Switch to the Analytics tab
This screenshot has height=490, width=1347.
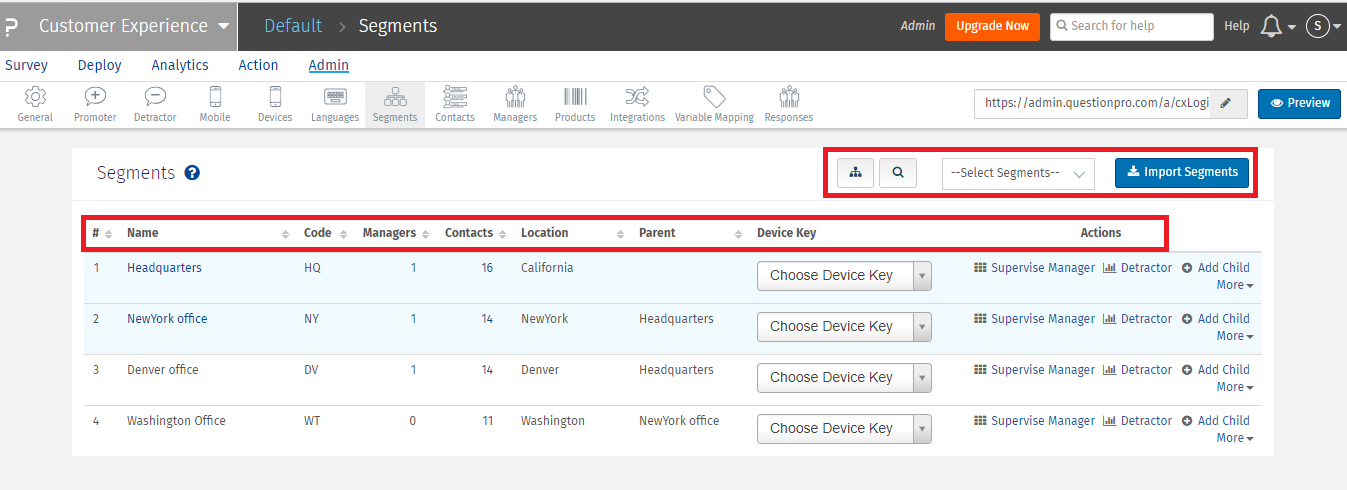pyautogui.click(x=180, y=65)
